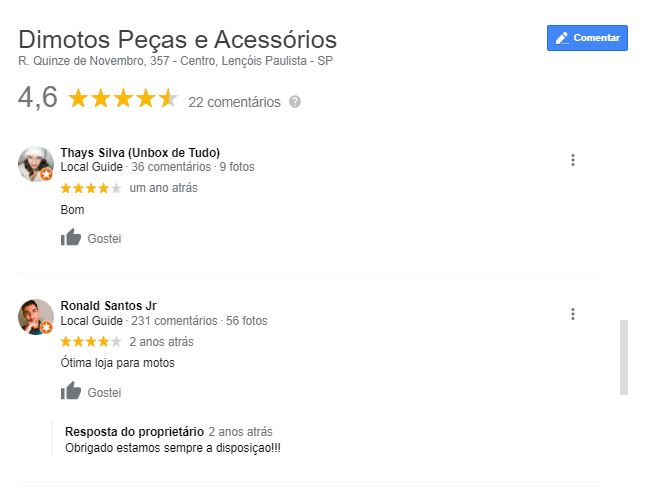Open the help icon beside 22 comentários

[x=294, y=102]
